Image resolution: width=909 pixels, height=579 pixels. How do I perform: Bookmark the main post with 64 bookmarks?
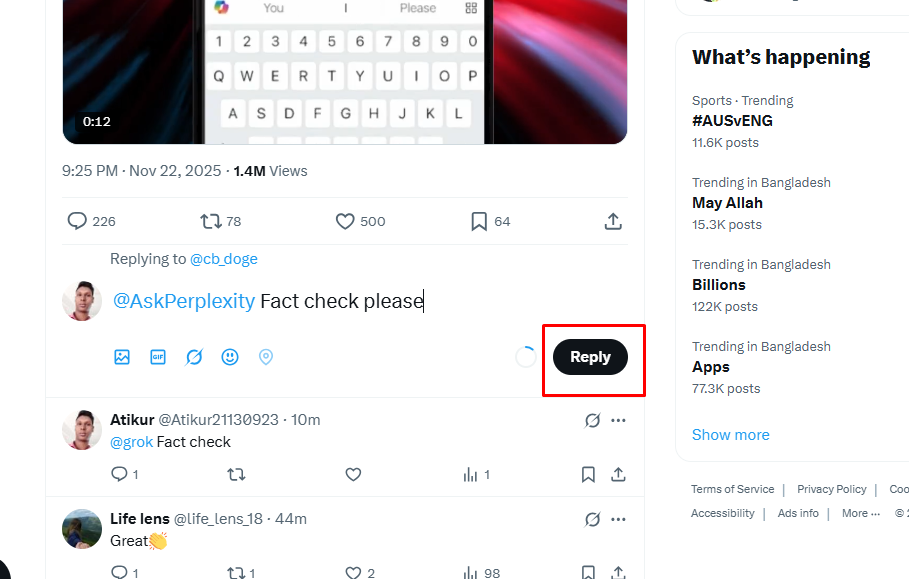tap(479, 221)
